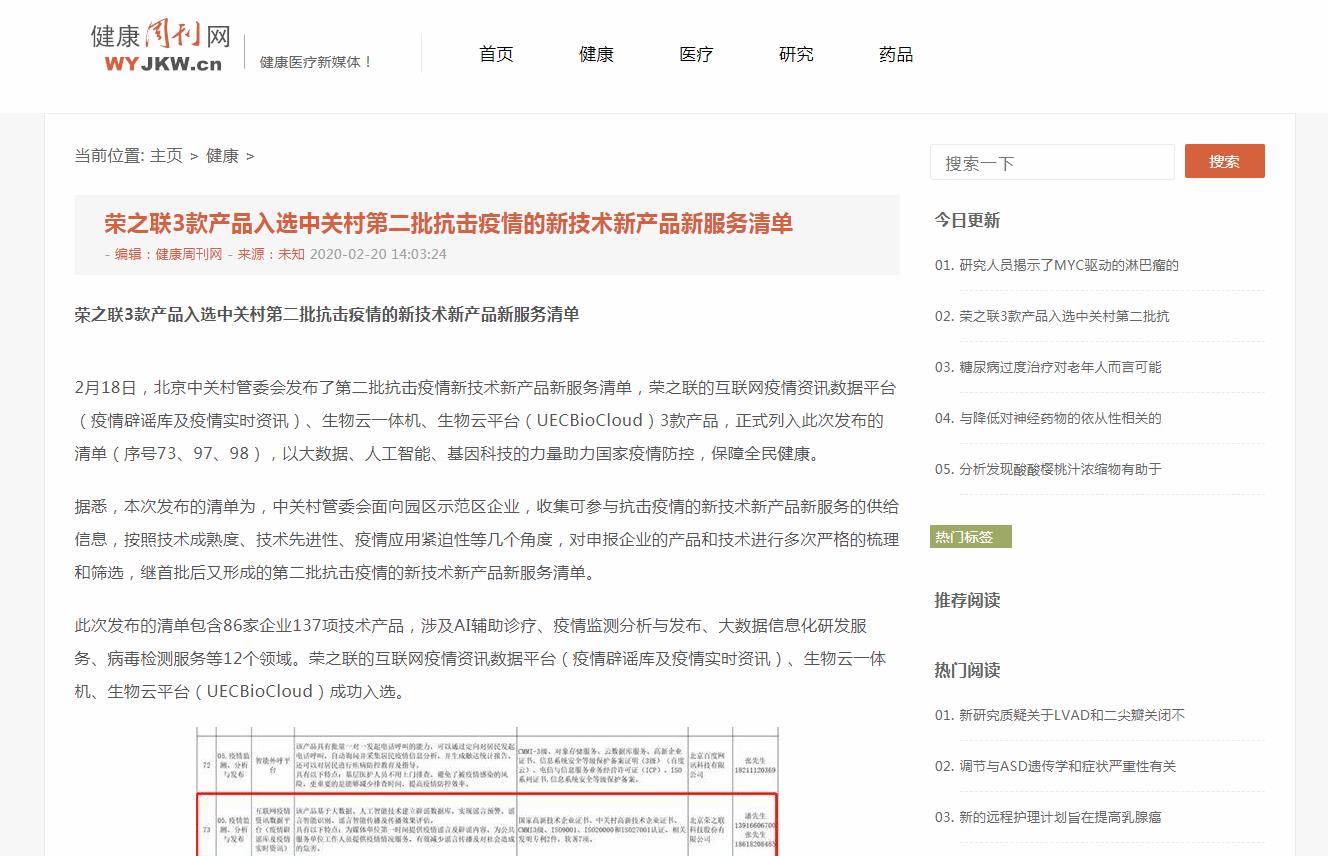1328x856 pixels.
Task: Click the 来源：未知 source text
Action: click(x=271, y=254)
